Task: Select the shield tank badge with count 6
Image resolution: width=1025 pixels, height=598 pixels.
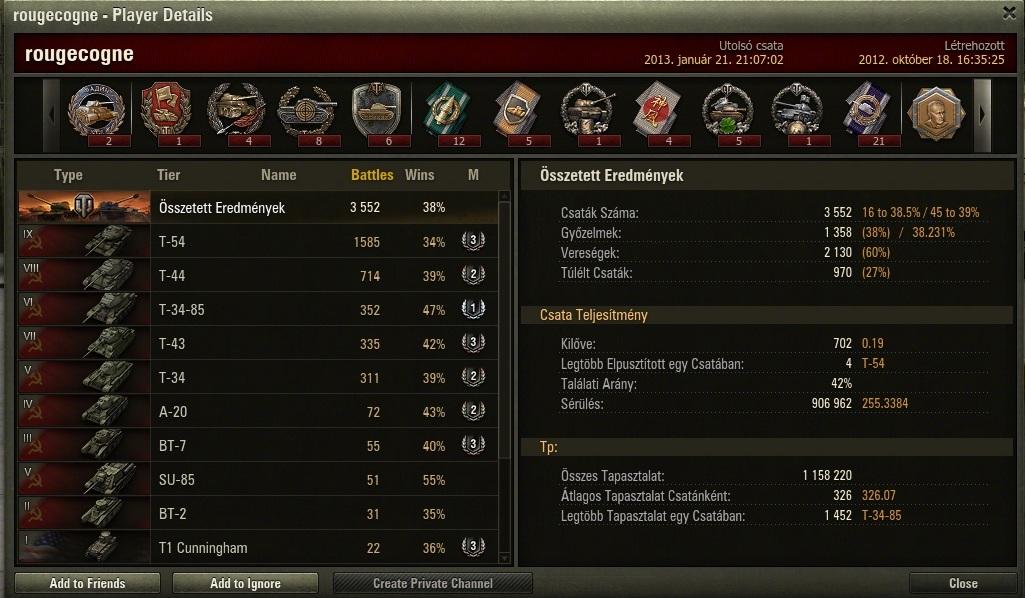Action: pyautogui.click(x=377, y=114)
